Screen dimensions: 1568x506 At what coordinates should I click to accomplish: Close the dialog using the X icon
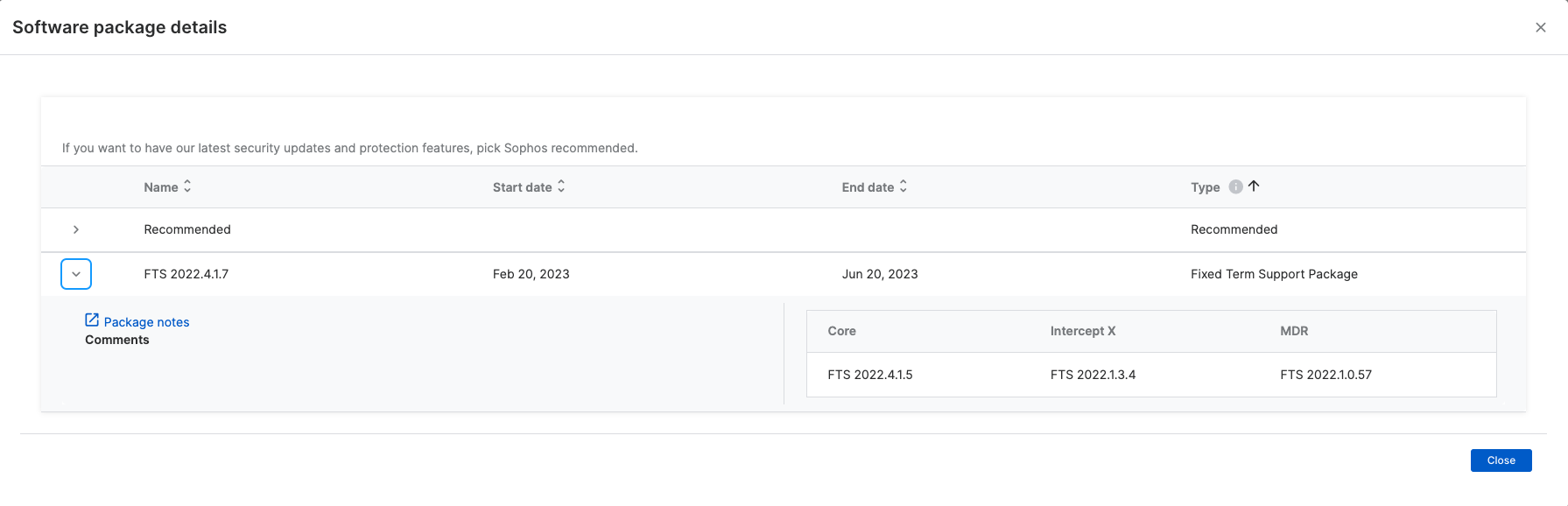pyautogui.click(x=1540, y=27)
